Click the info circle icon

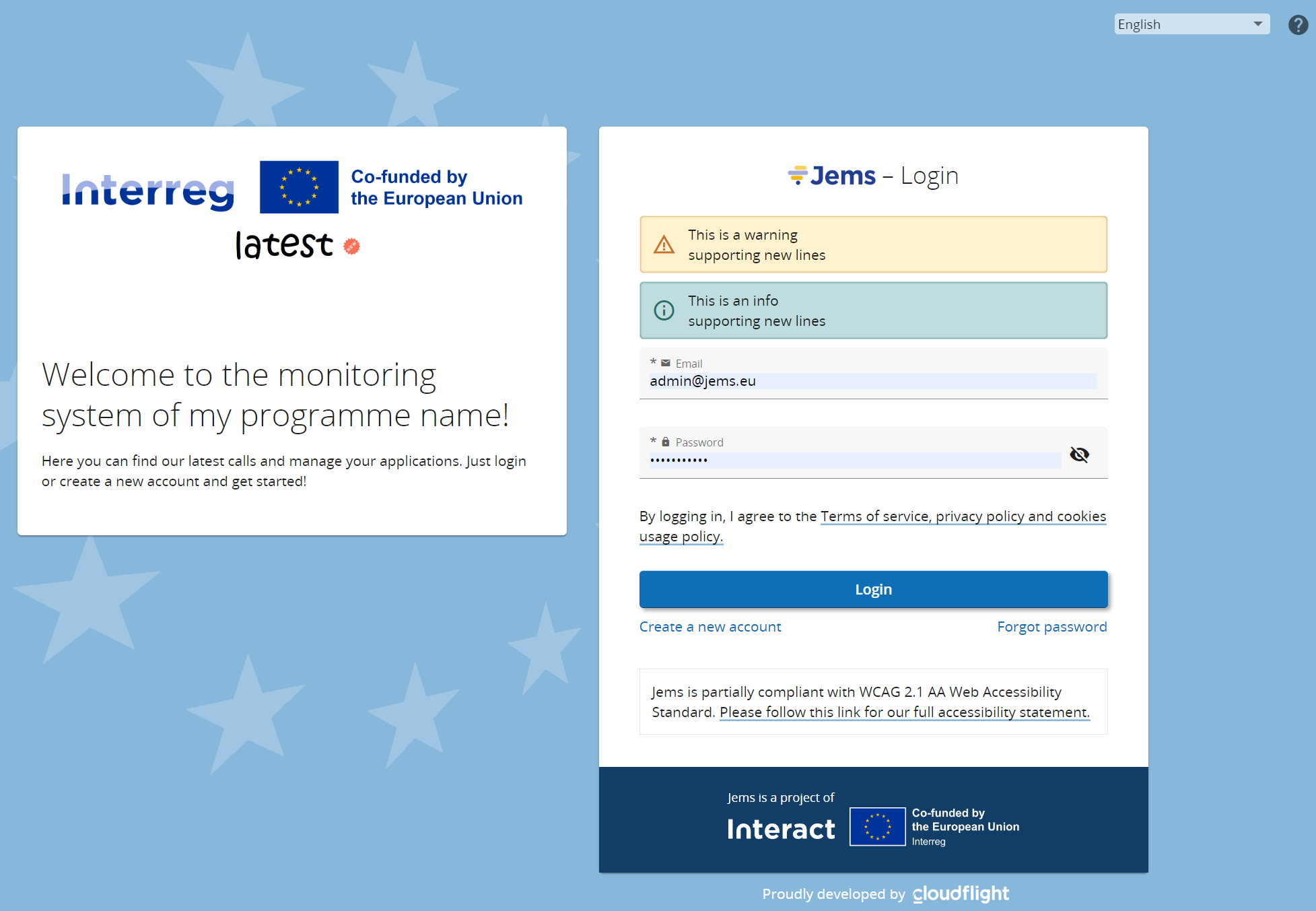664,310
